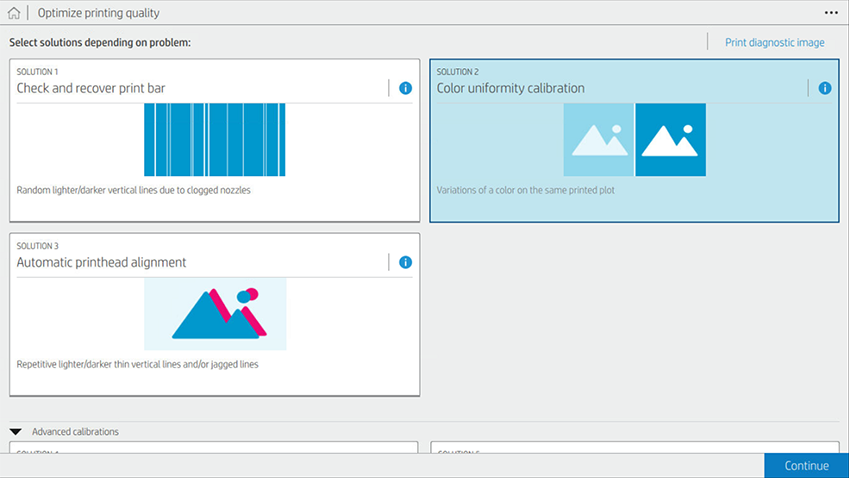The width and height of the screenshot is (849, 478).
Task: Show info for Automatic printhead alignment
Action: [x=405, y=262]
